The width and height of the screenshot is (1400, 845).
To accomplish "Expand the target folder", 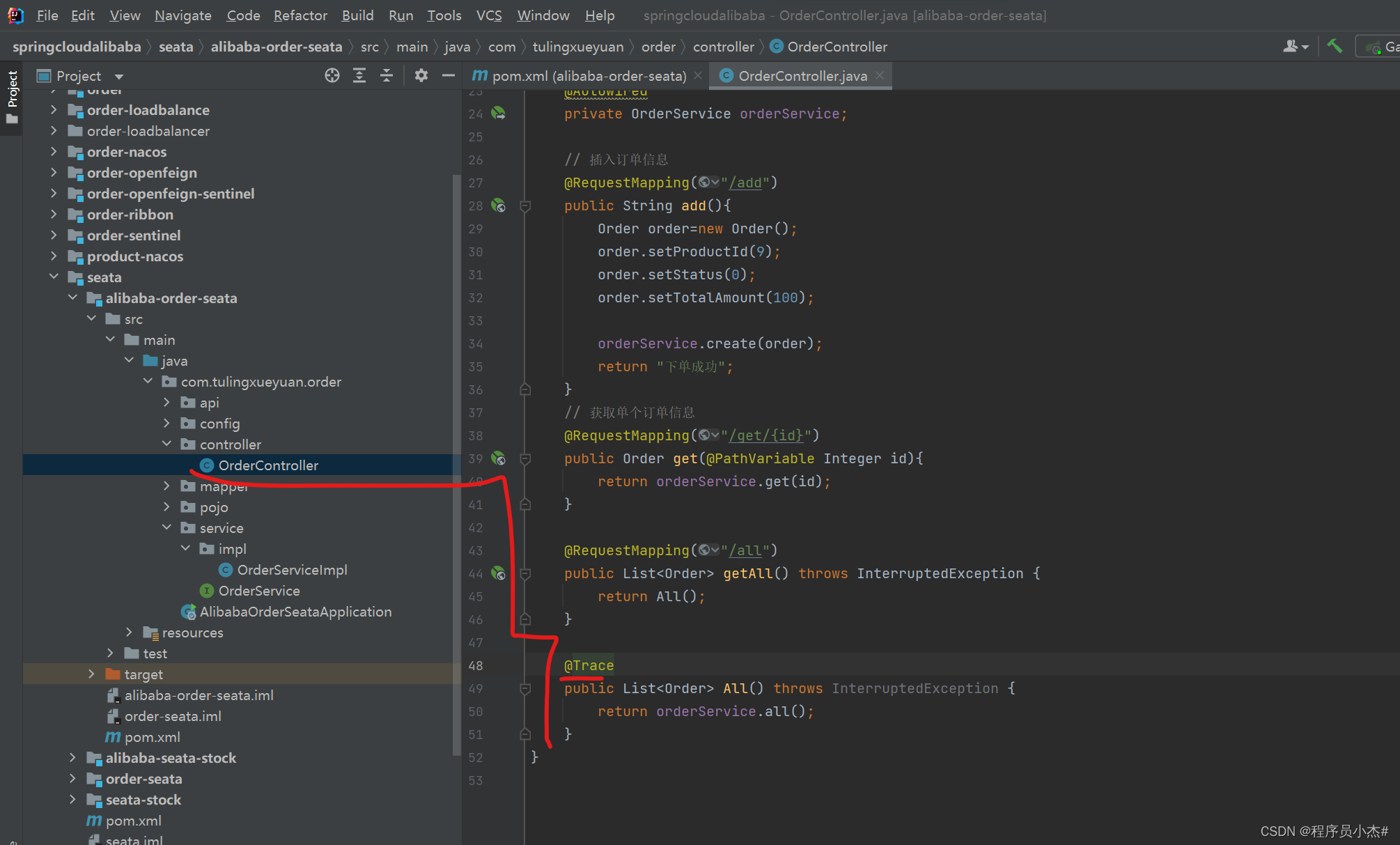I will (x=91, y=674).
